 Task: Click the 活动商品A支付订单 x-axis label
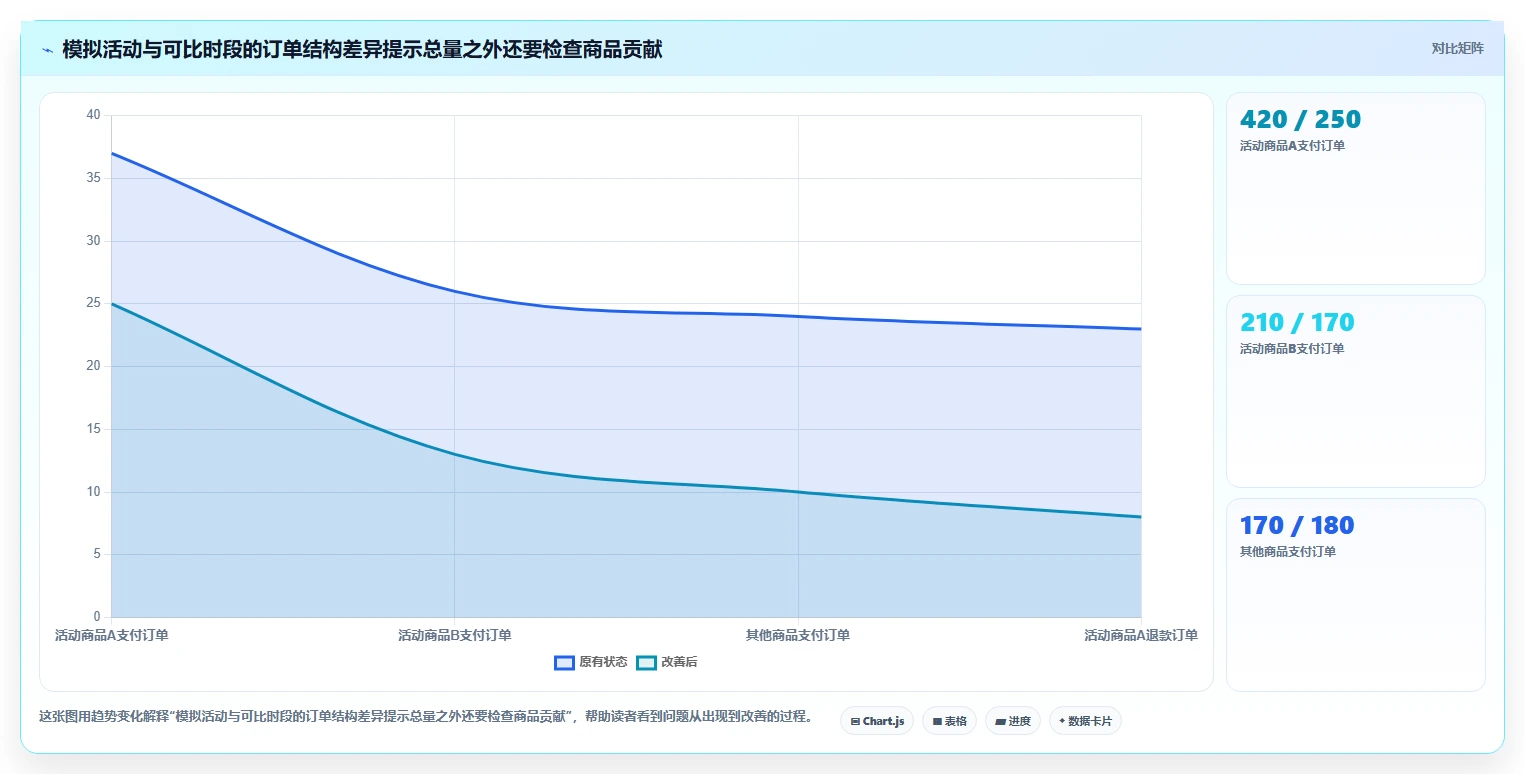112,635
